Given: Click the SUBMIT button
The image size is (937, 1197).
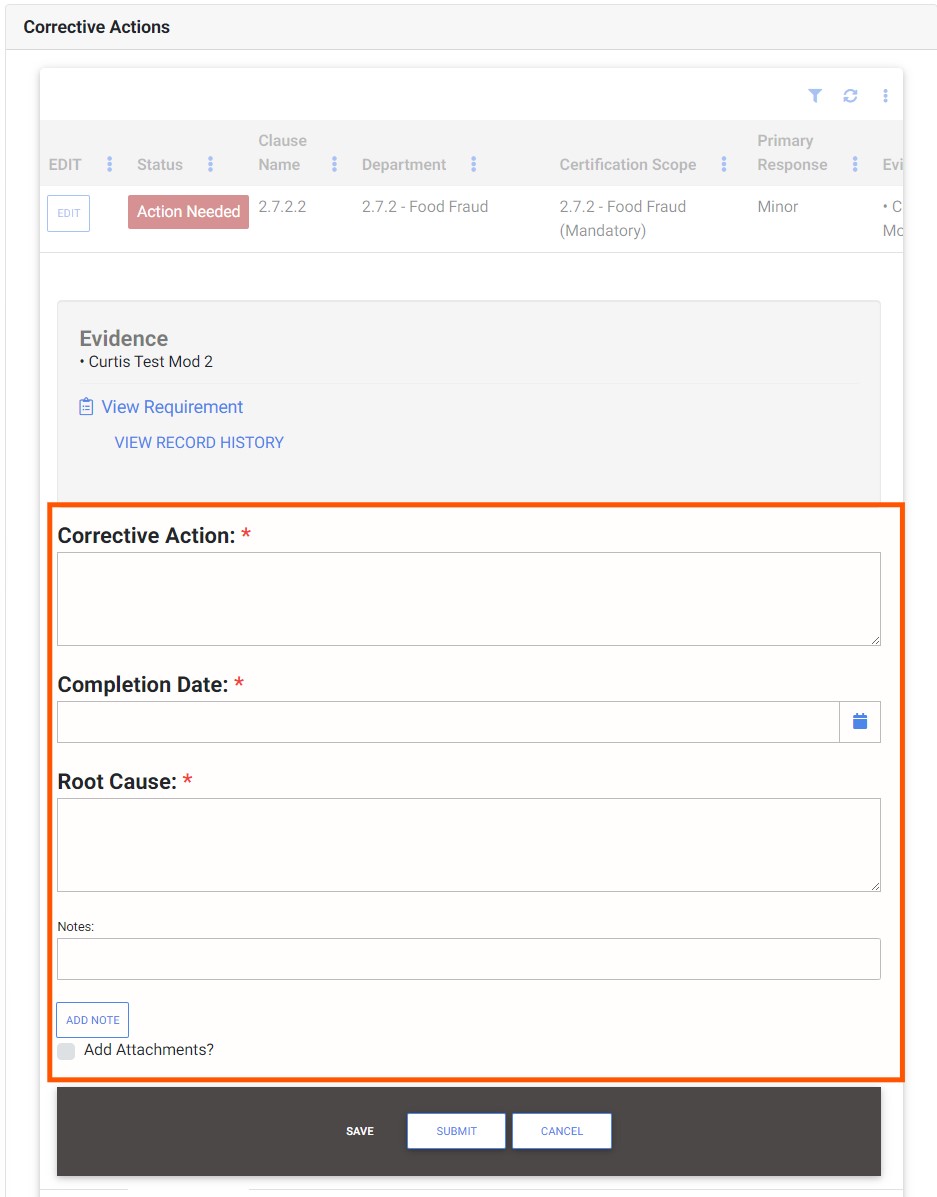Looking at the screenshot, I should coord(456,1131).
